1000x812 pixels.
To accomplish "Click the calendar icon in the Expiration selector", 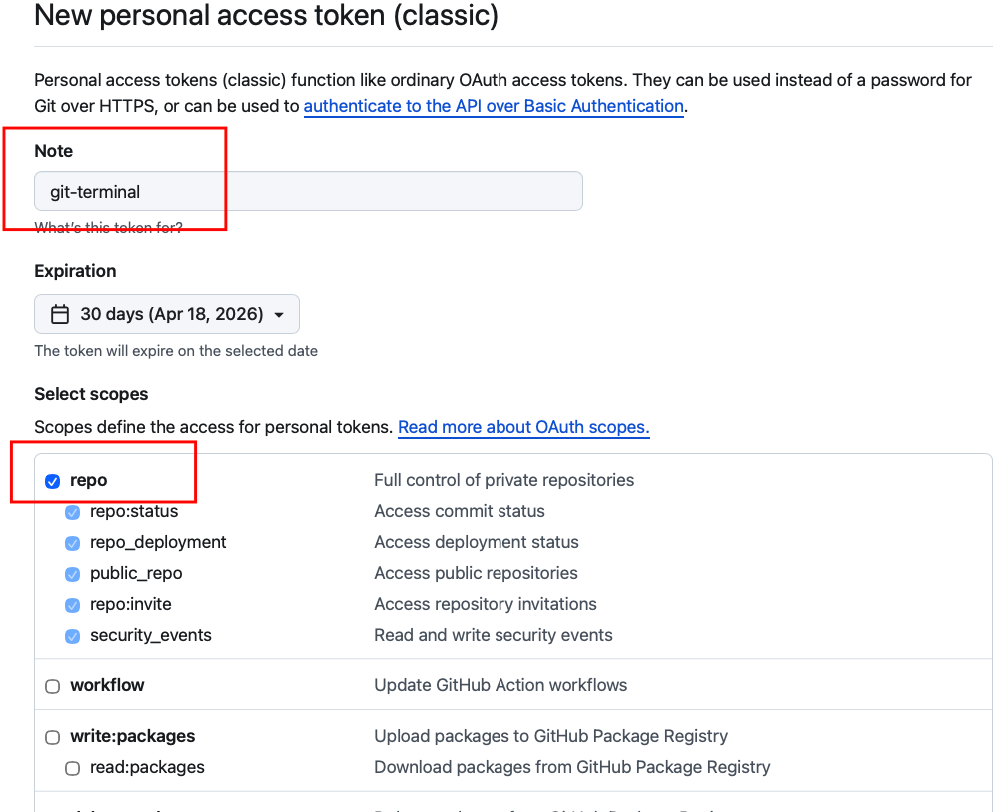I will click(60, 314).
